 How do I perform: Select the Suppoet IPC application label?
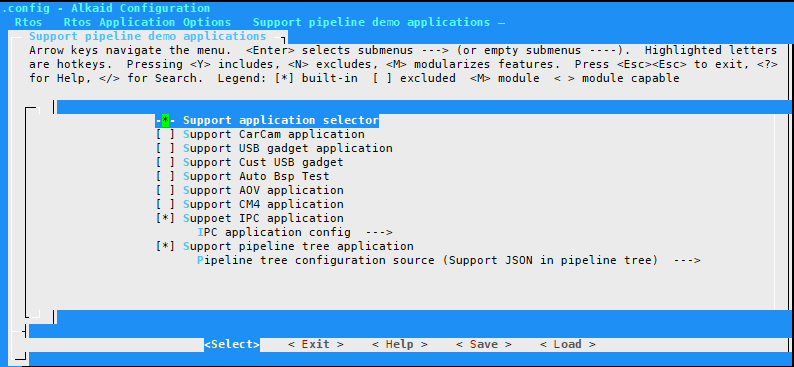point(263,218)
